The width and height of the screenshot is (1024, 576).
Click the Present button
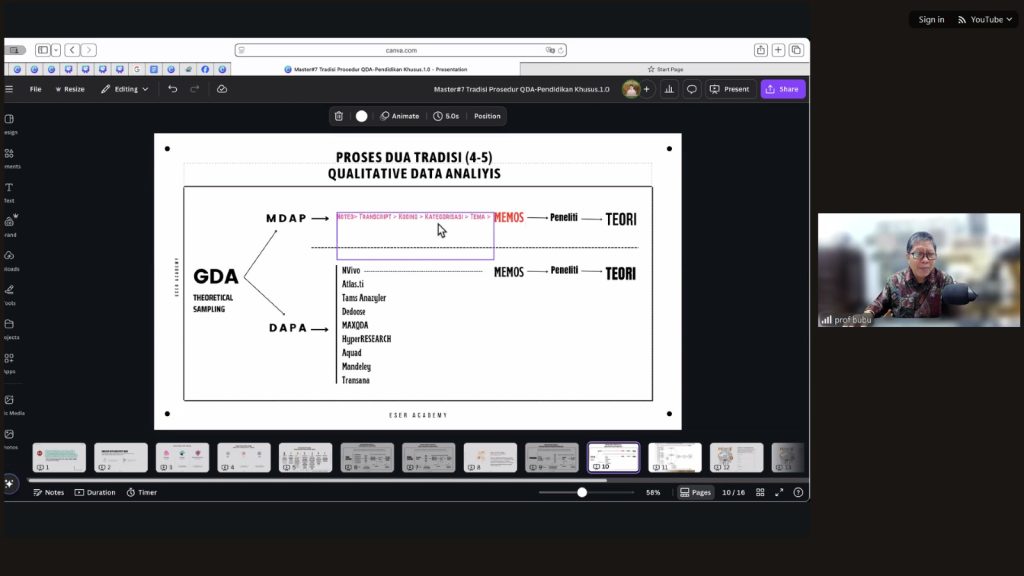729,89
